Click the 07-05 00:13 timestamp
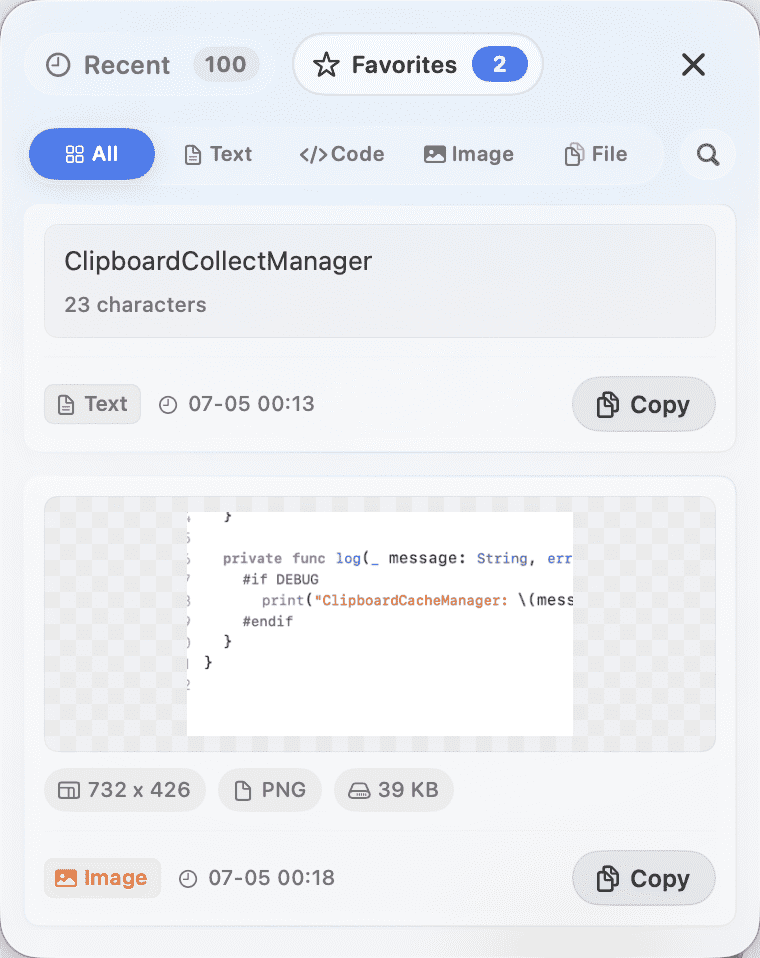 pos(251,404)
